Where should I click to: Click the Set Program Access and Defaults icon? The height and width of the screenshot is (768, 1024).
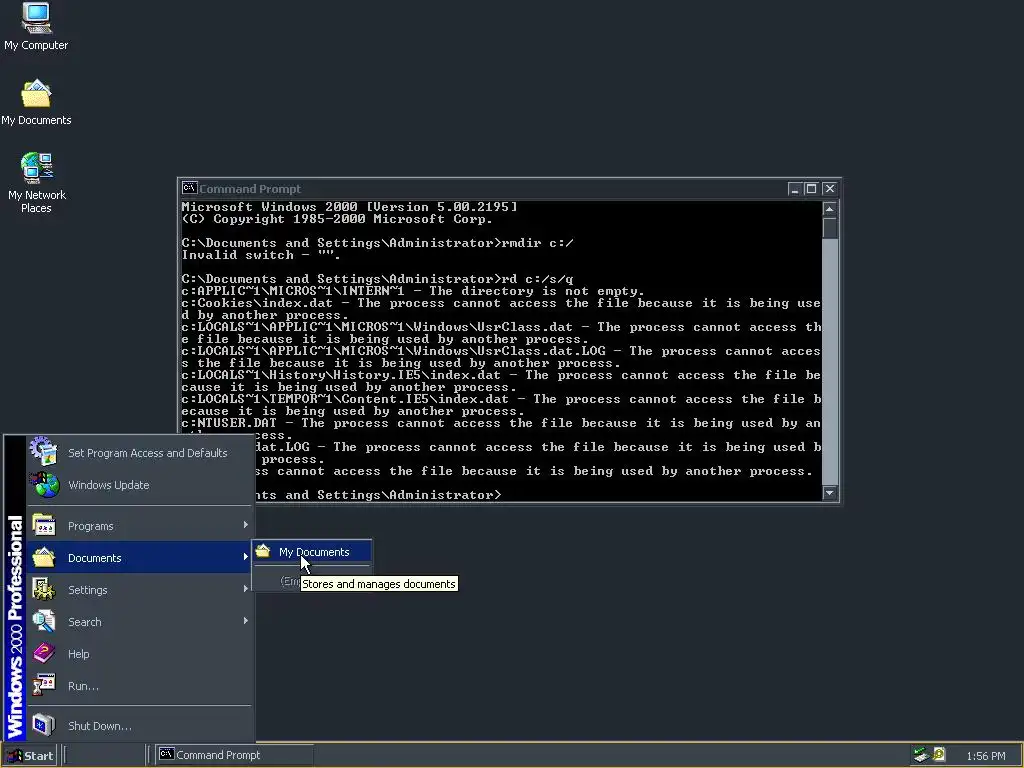[x=44, y=452]
